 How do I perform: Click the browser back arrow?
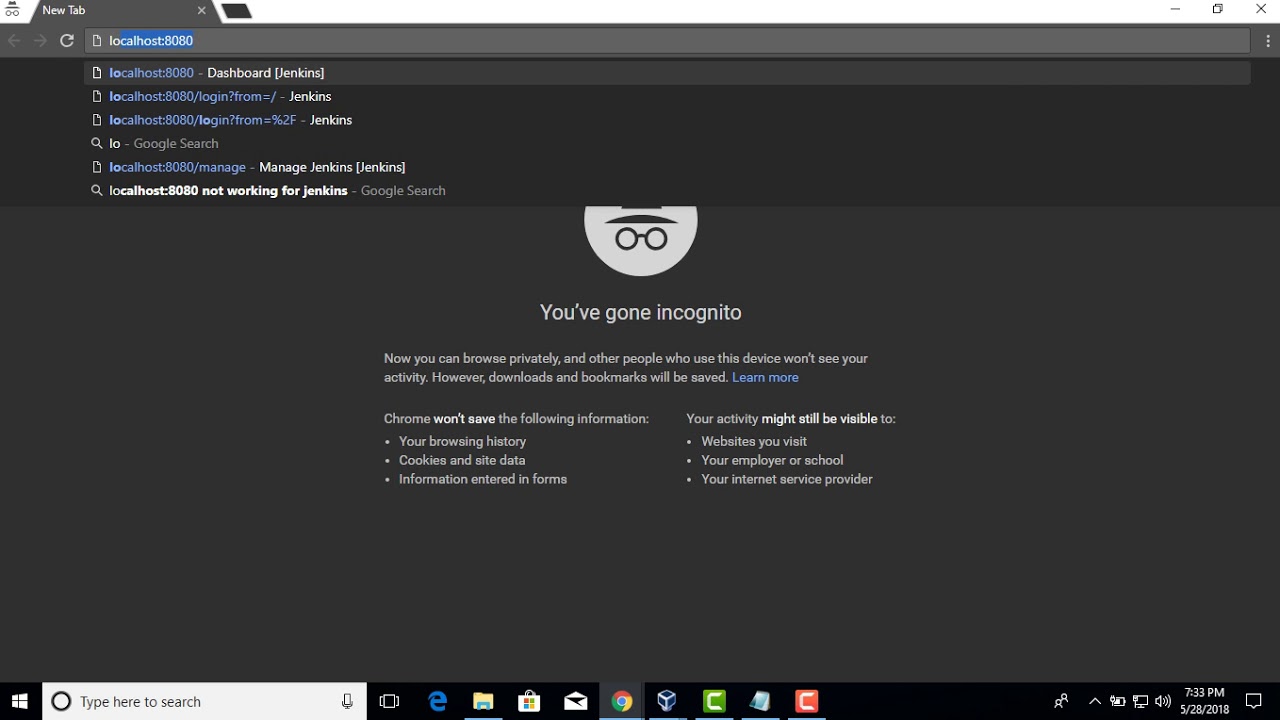[x=14, y=41]
